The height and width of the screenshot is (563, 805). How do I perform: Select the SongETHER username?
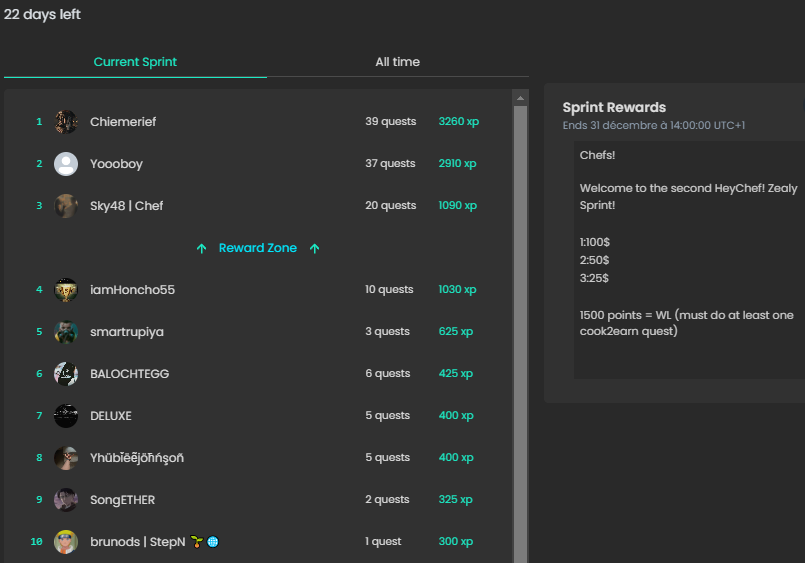123,500
